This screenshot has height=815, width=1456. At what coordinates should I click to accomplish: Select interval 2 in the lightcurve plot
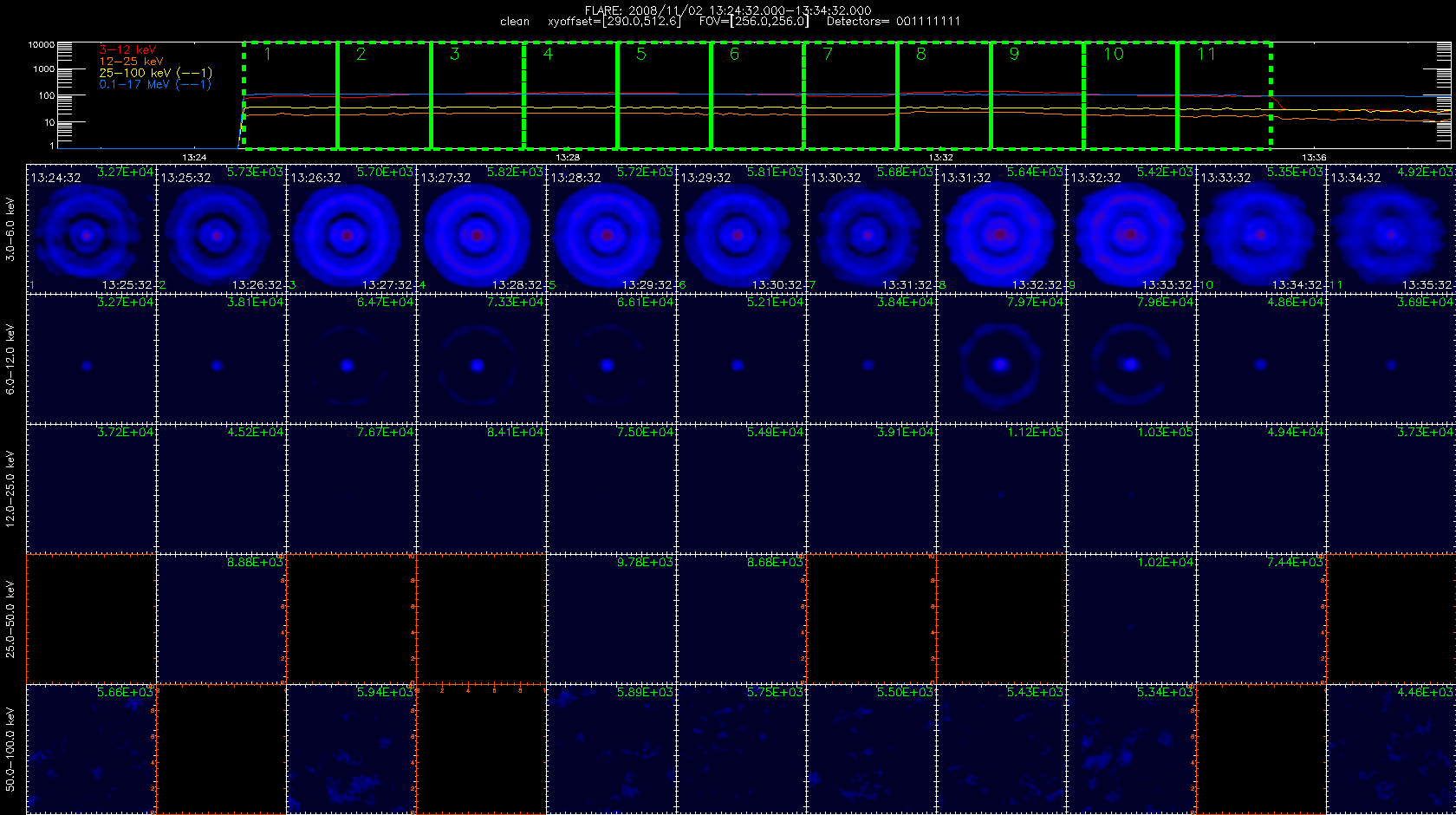pos(384,95)
